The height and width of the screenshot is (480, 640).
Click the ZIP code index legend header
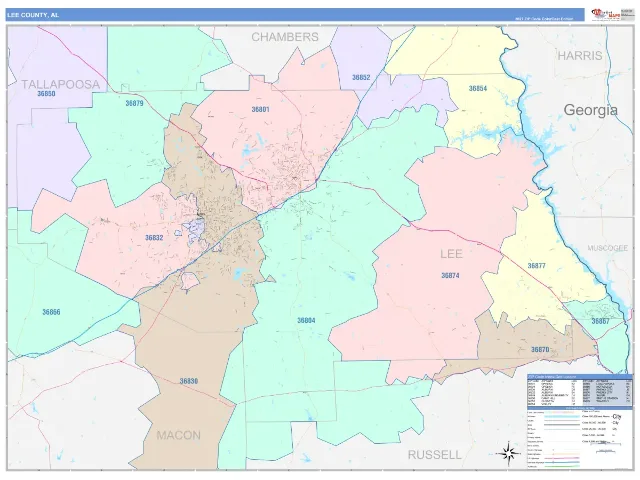(580, 377)
